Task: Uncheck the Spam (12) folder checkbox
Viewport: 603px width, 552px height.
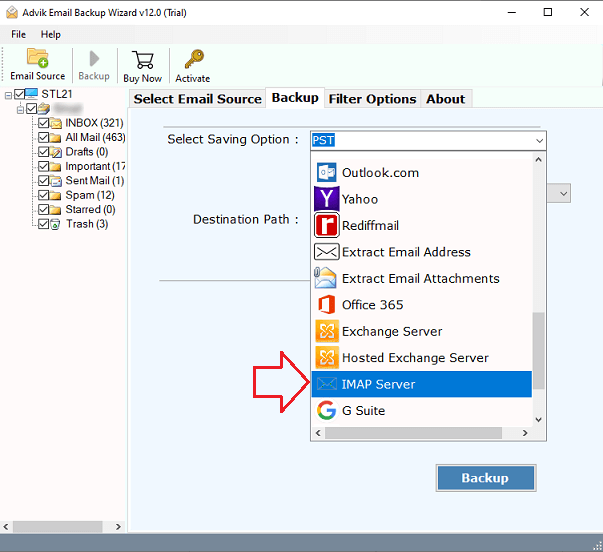Action: 43,195
